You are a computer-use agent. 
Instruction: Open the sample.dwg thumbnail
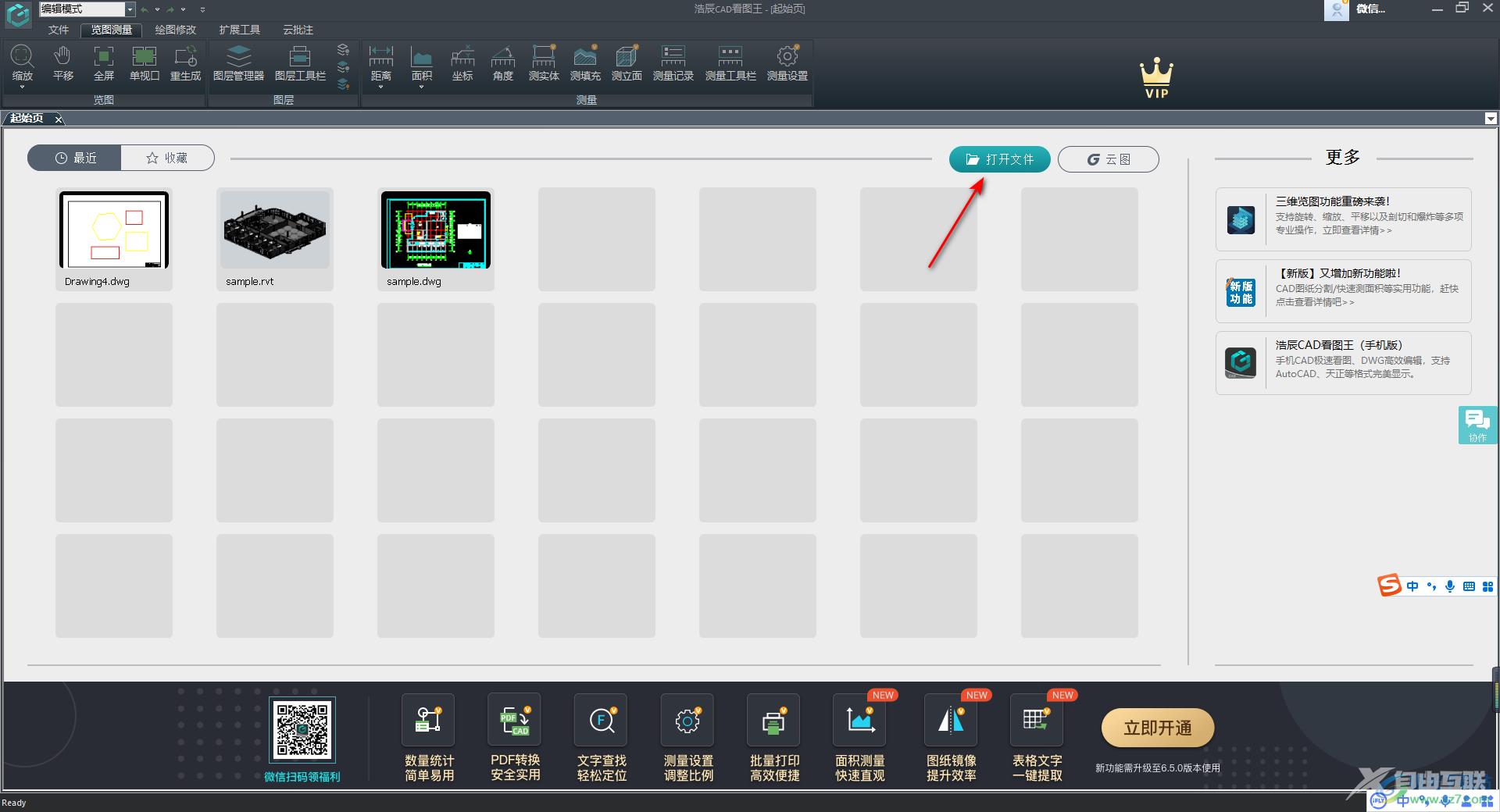436,240
